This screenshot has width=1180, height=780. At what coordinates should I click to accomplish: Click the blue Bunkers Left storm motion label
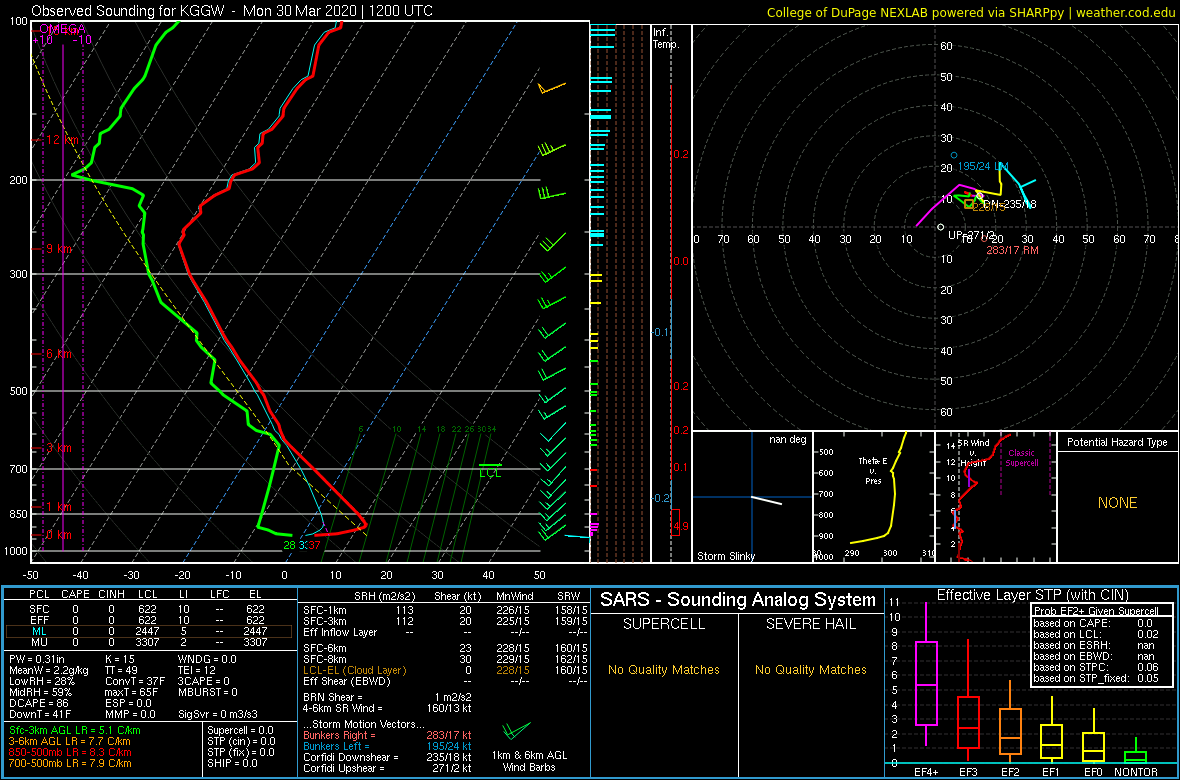[339, 745]
